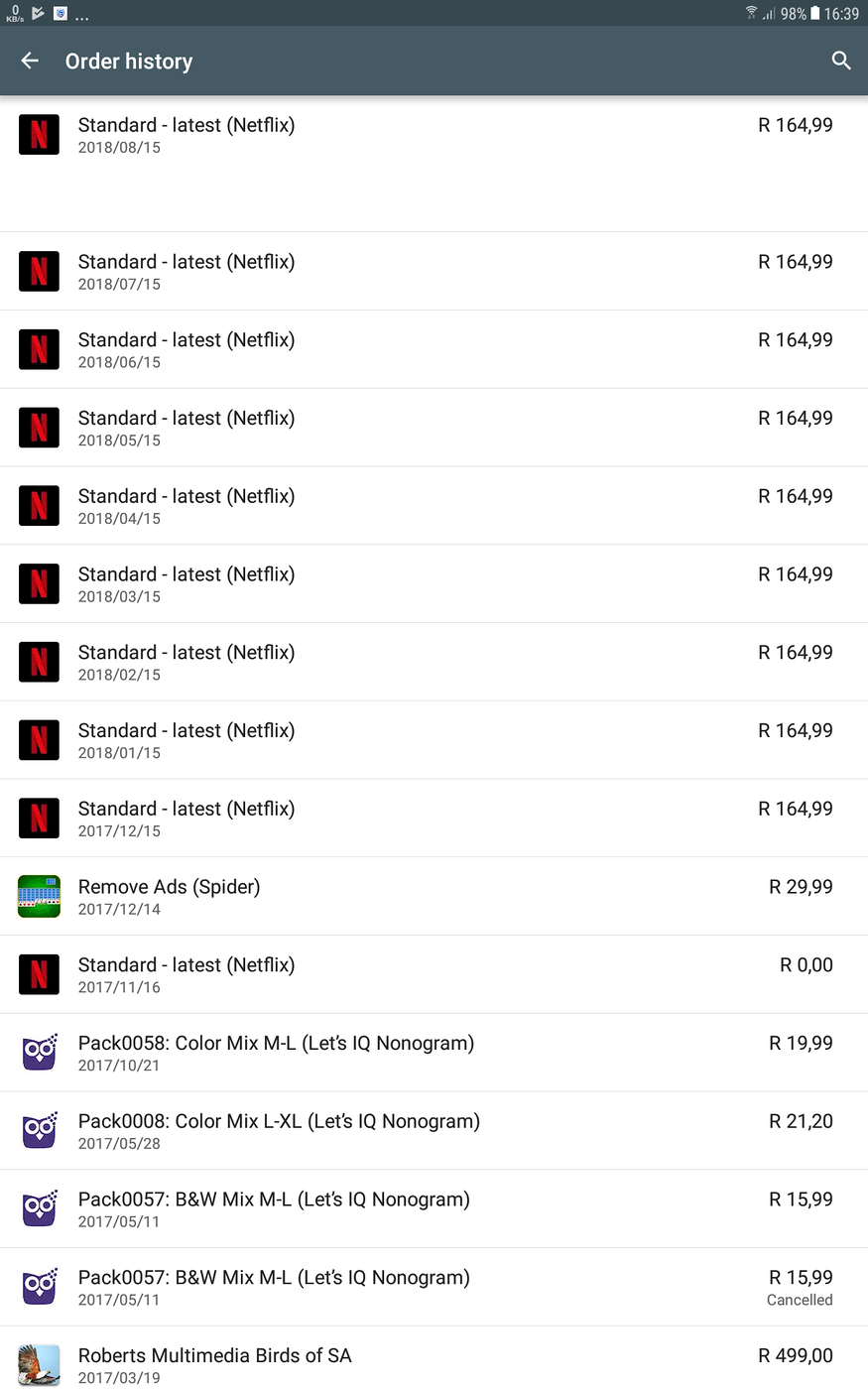Tap Netflix icon for 2017/11/16 order
Image resolution: width=868 pixels, height=1389 pixels.
click(39, 974)
